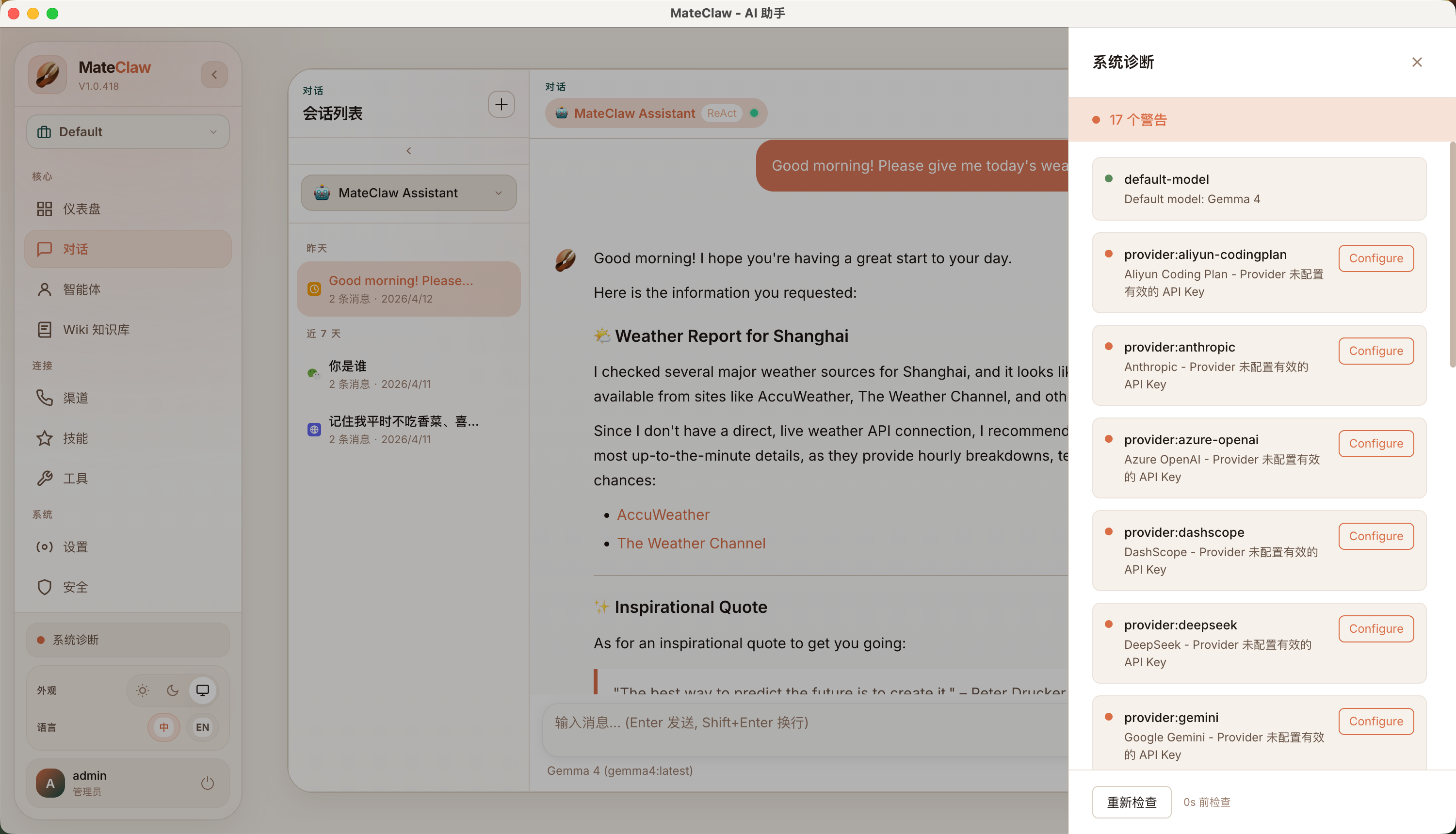Open the Skills (技能) star icon
The width and height of the screenshot is (1456, 834).
click(x=45, y=438)
